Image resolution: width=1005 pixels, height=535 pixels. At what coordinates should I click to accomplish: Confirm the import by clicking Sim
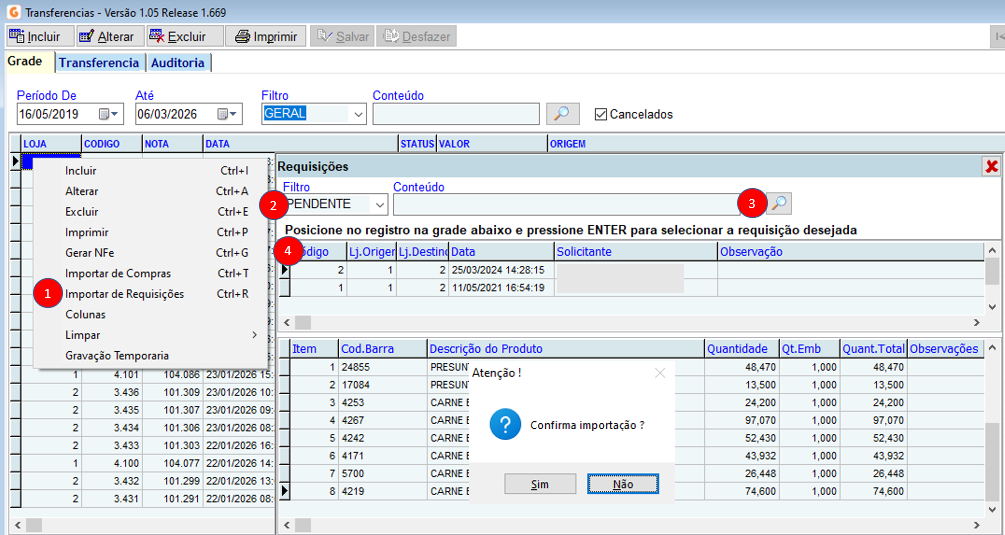pyautogui.click(x=540, y=484)
